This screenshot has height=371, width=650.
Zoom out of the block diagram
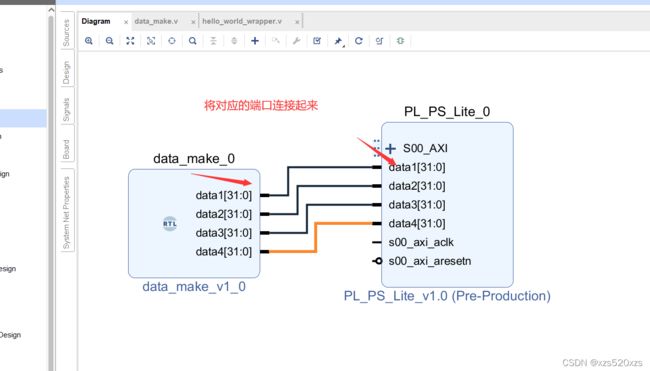click(109, 41)
